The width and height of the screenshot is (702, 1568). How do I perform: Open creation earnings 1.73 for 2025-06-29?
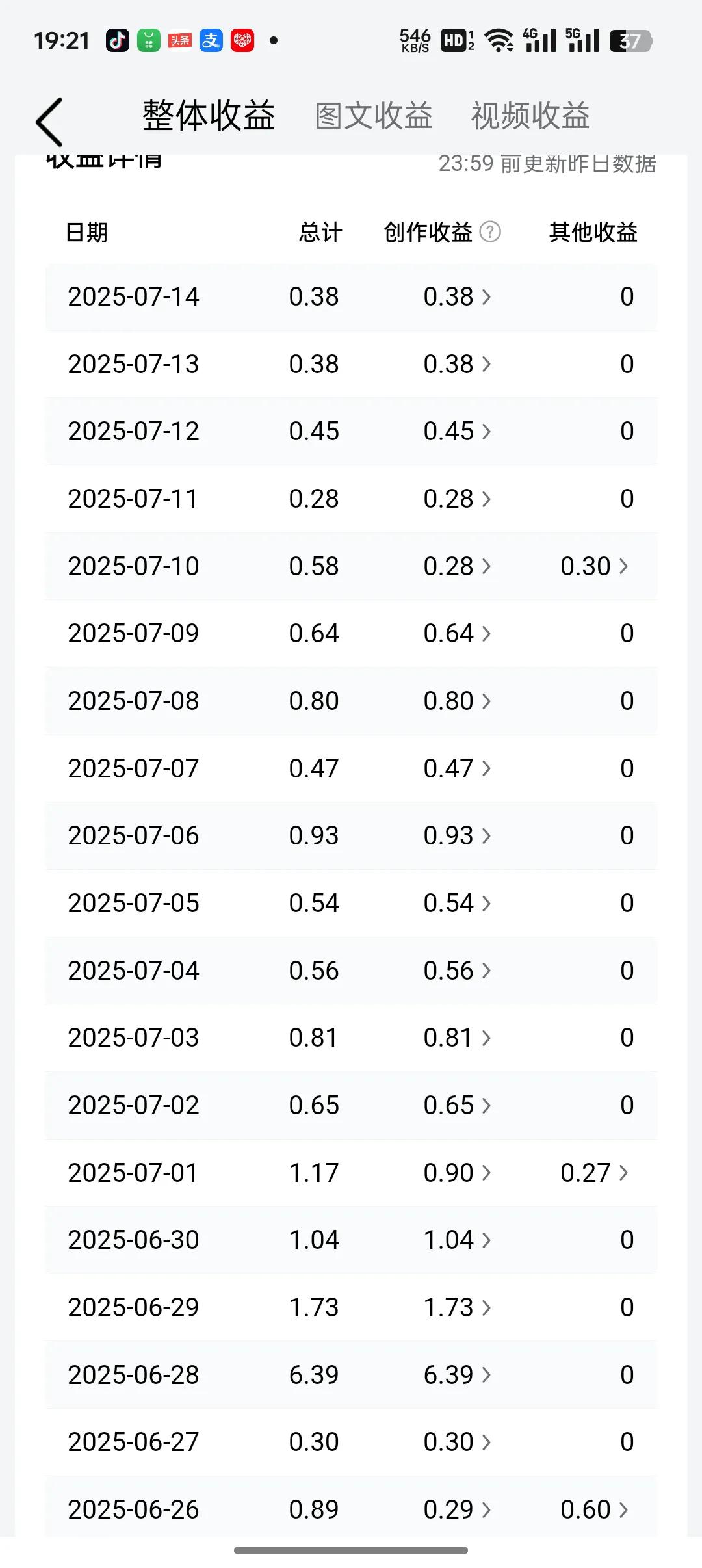(x=457, y=1307)
